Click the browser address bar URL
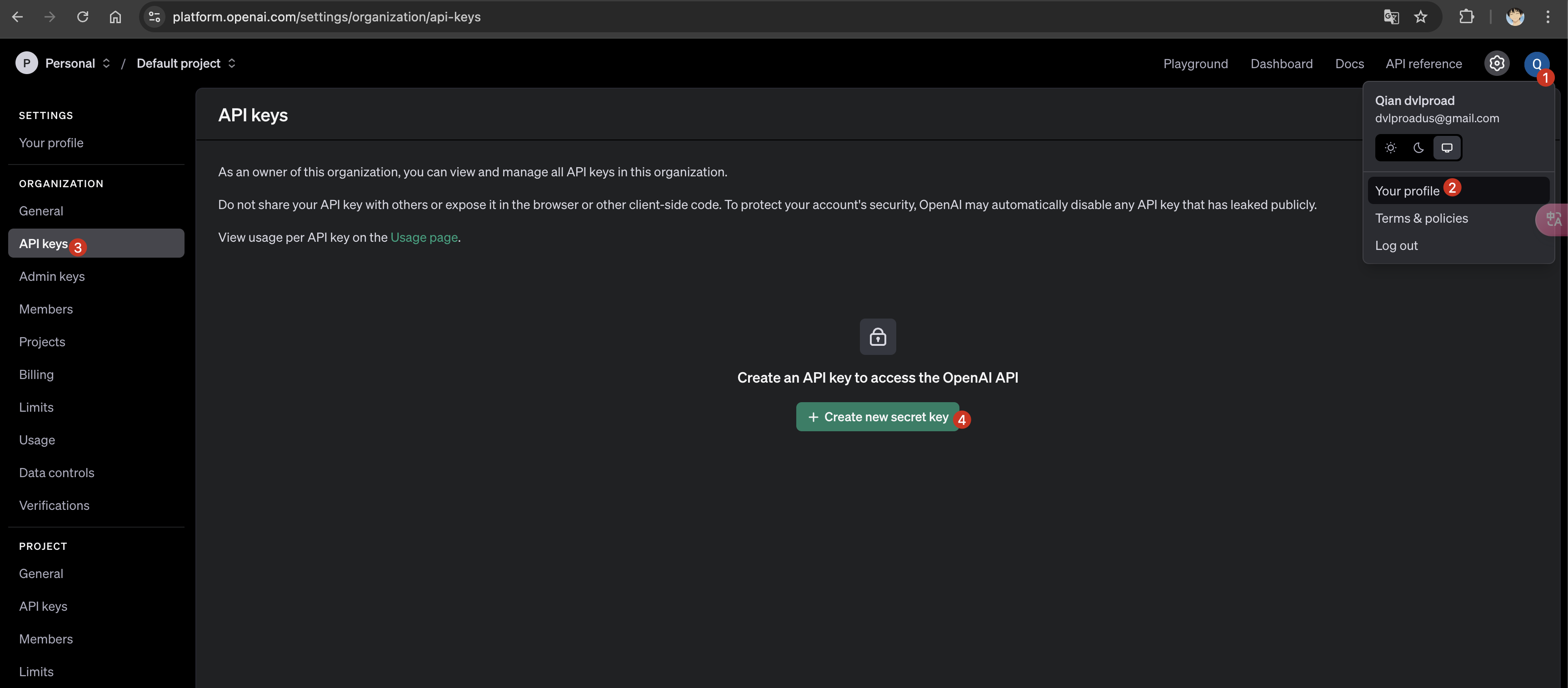Viewport: 1568px width, 688px height. (326, 16)
